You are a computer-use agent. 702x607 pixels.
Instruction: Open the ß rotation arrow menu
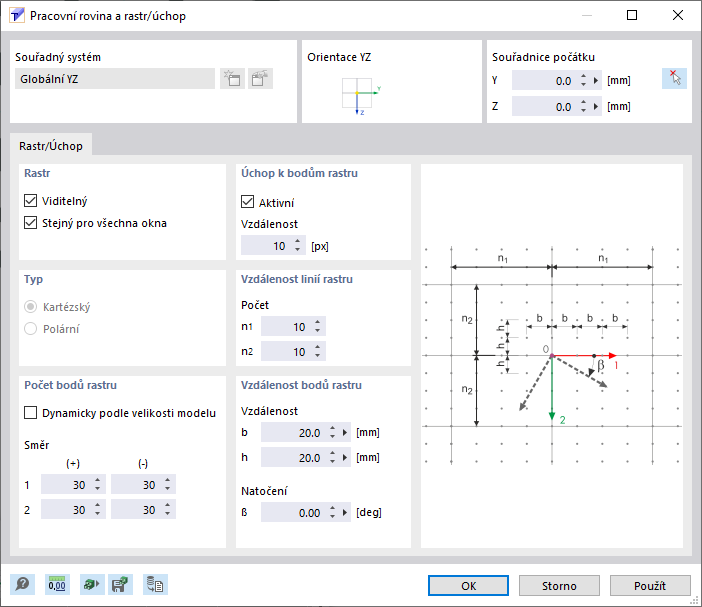pyautogui.click(x=345, y=513)
